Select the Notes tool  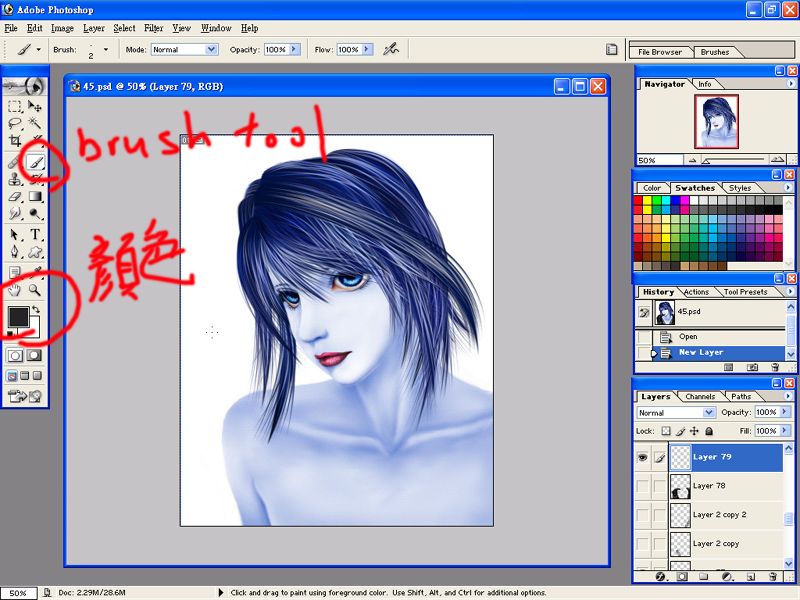pyautogui.click(x=15, y=272)
